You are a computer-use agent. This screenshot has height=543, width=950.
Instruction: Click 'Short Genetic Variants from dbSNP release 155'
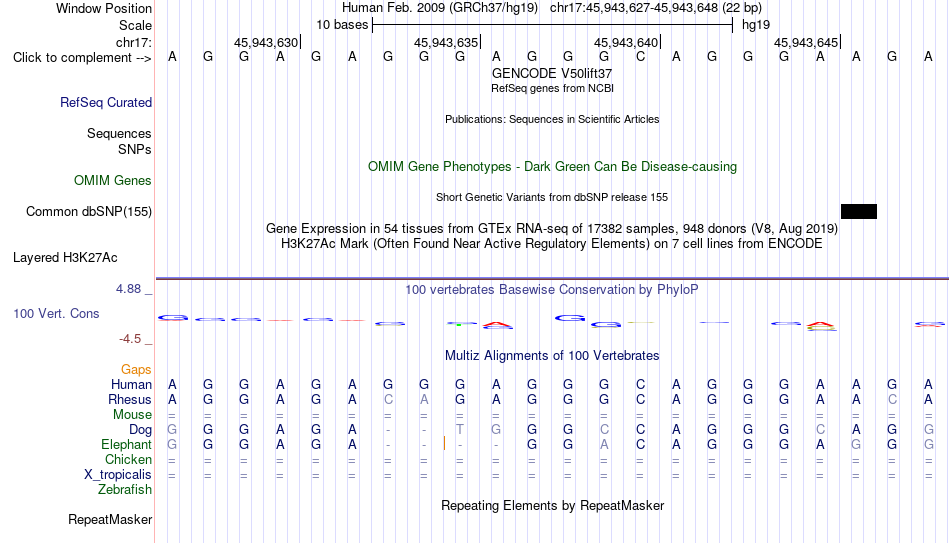[552, 198]
